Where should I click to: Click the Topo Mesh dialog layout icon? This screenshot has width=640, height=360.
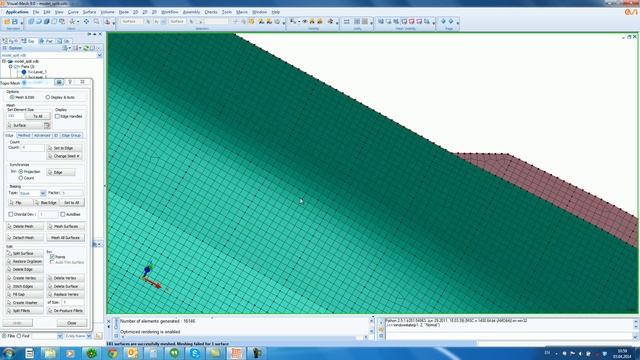point(59,82)
